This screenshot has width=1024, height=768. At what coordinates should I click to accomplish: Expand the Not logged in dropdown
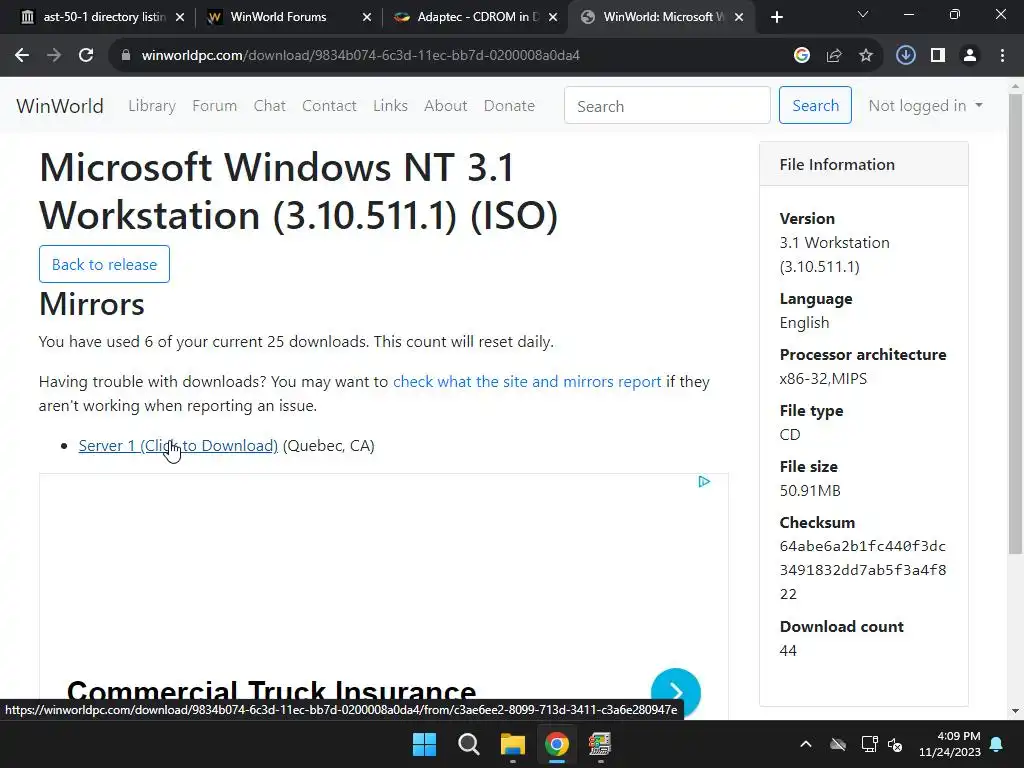[925, 106]
